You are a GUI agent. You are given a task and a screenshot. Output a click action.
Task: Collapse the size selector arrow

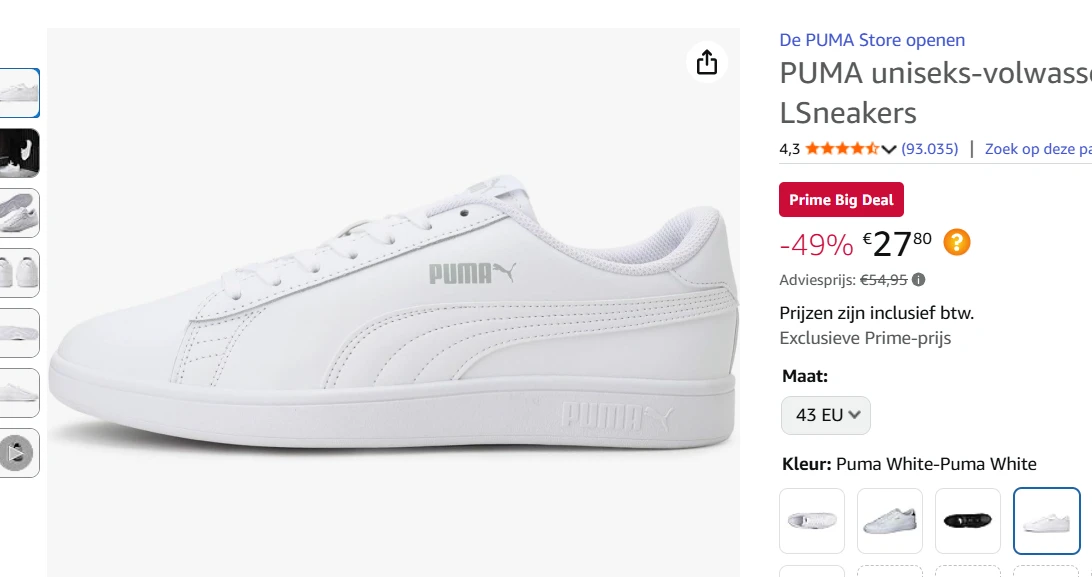click(x=853, y=414)
